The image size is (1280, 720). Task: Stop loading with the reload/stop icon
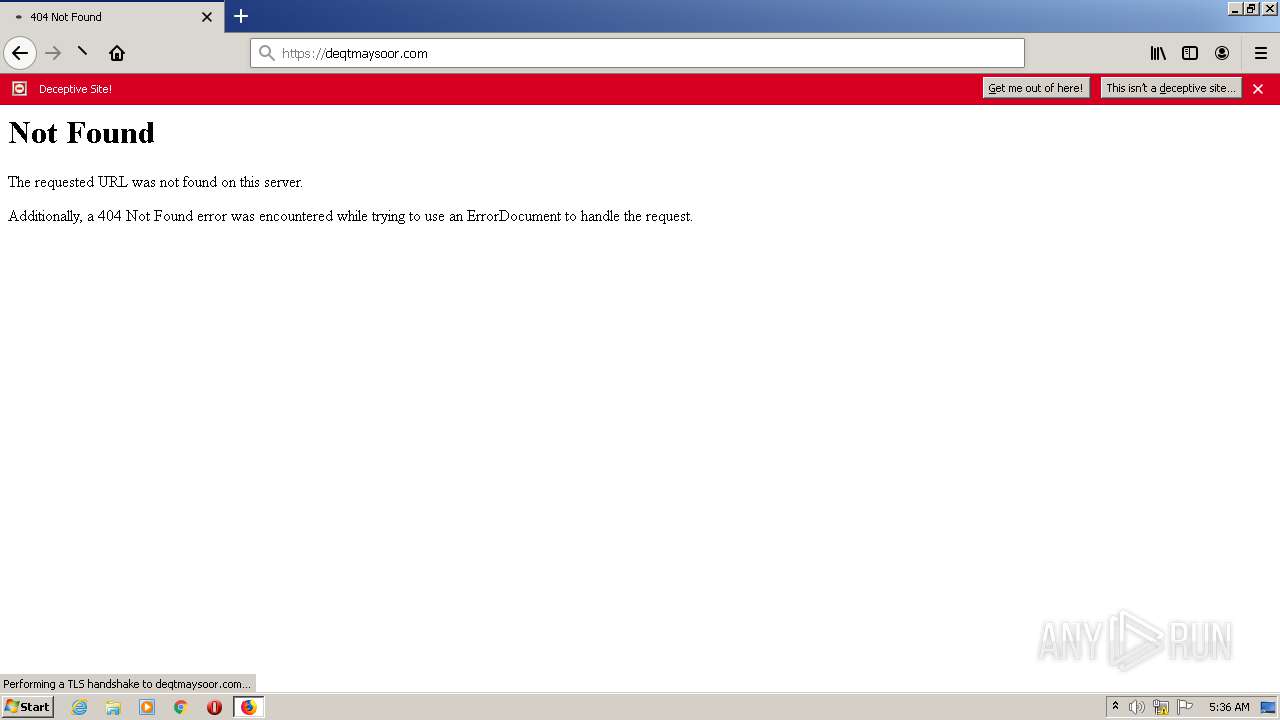coord(83,52)
